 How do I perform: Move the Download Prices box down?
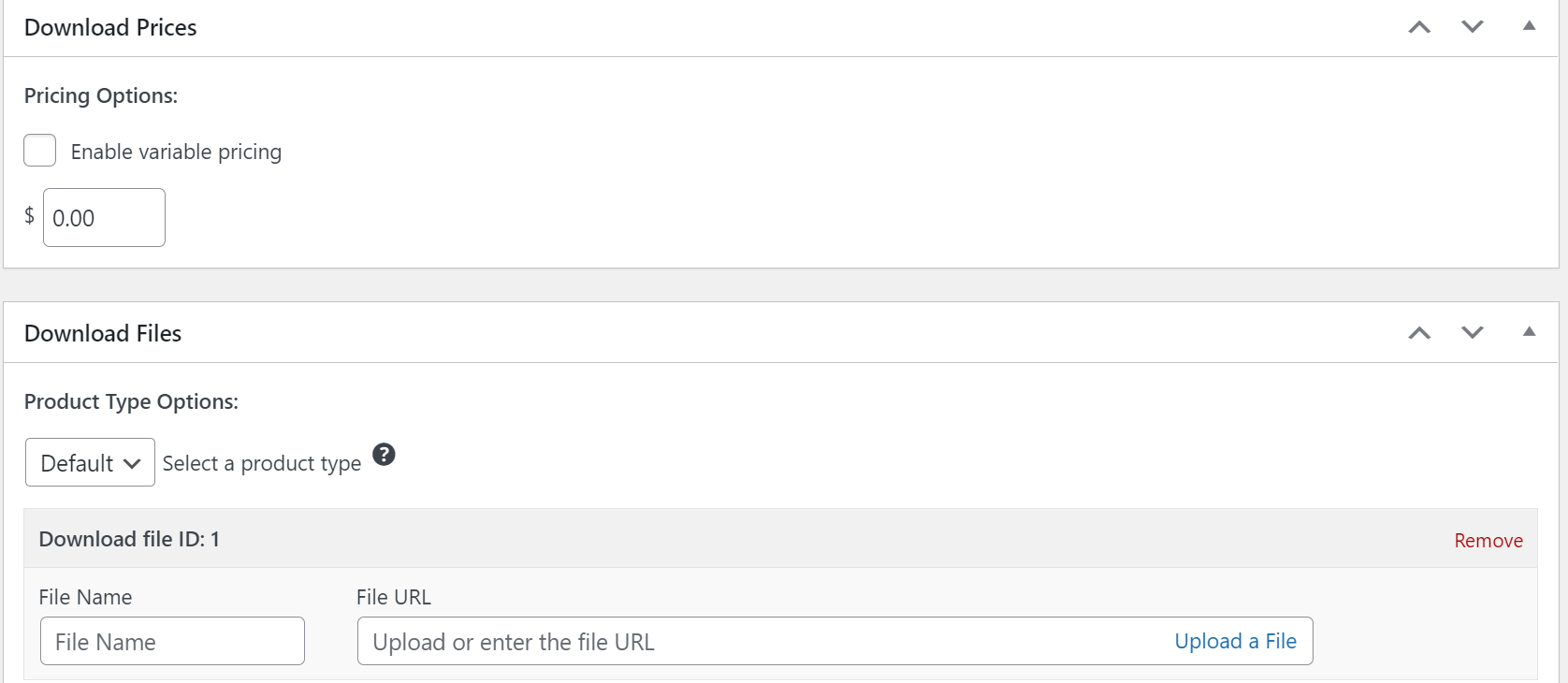(1472, 27)
